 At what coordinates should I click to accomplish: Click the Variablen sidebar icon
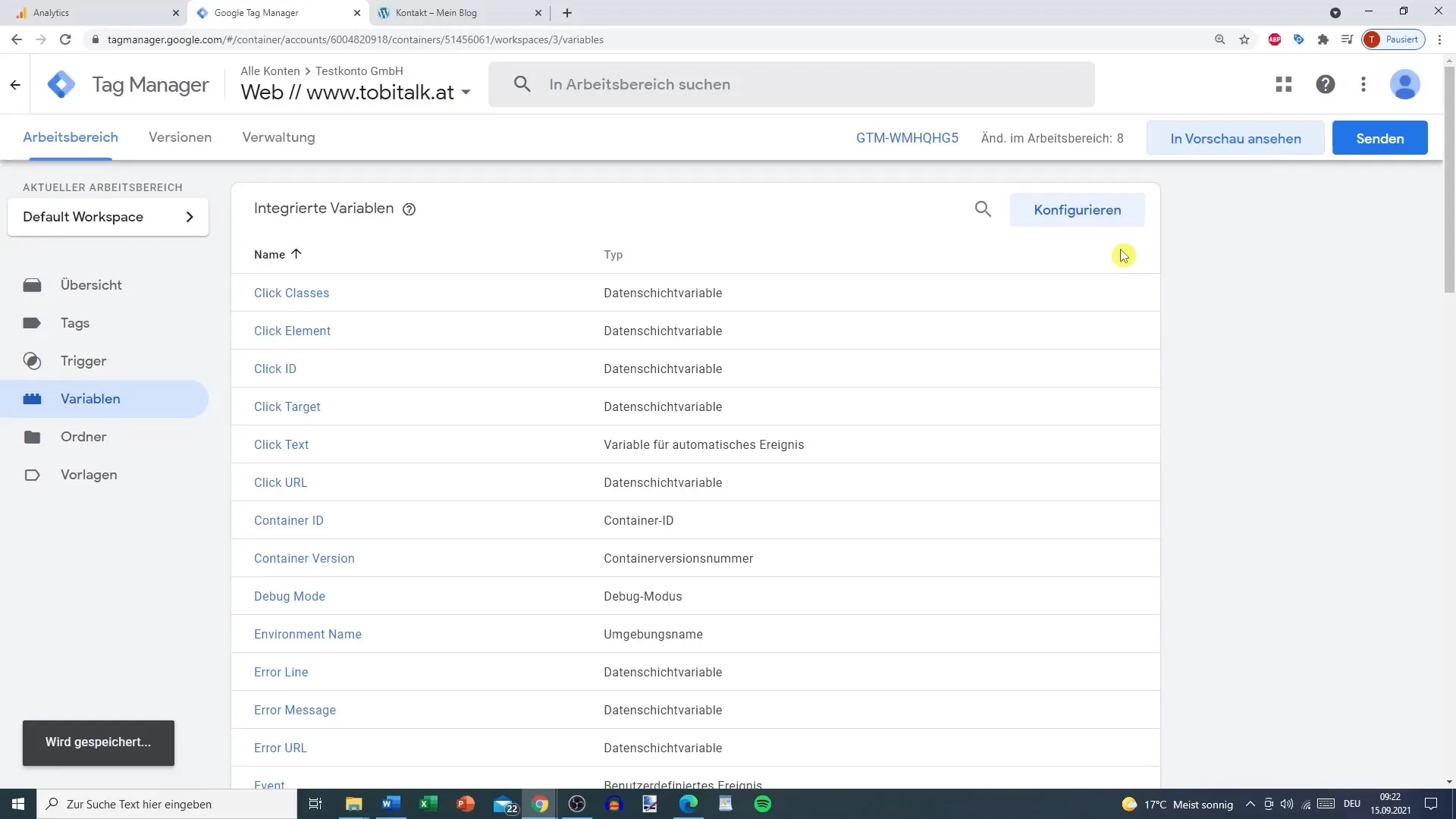(32, 398)
